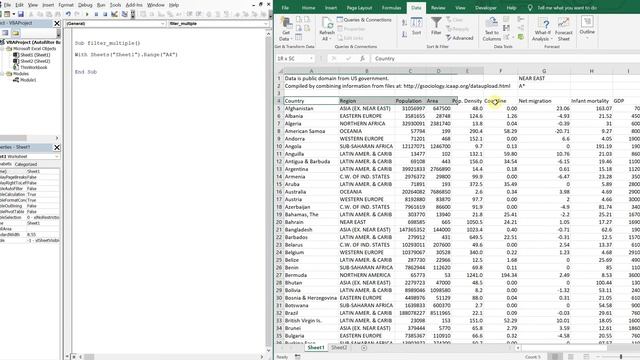Click Project Explorer icon in VBA toolbar
Viewport: 640px width, 360px height.
tap(124, 14)
